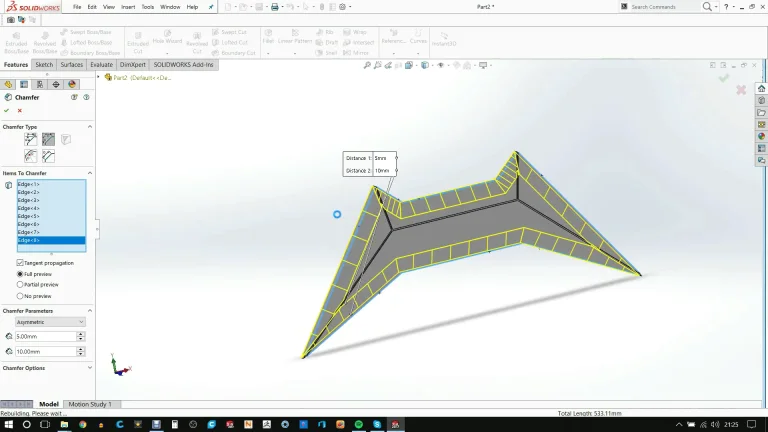Open the Insert menu
This screenshot has width=768, height=432.
pyautogui.click(x=128, y=7)
